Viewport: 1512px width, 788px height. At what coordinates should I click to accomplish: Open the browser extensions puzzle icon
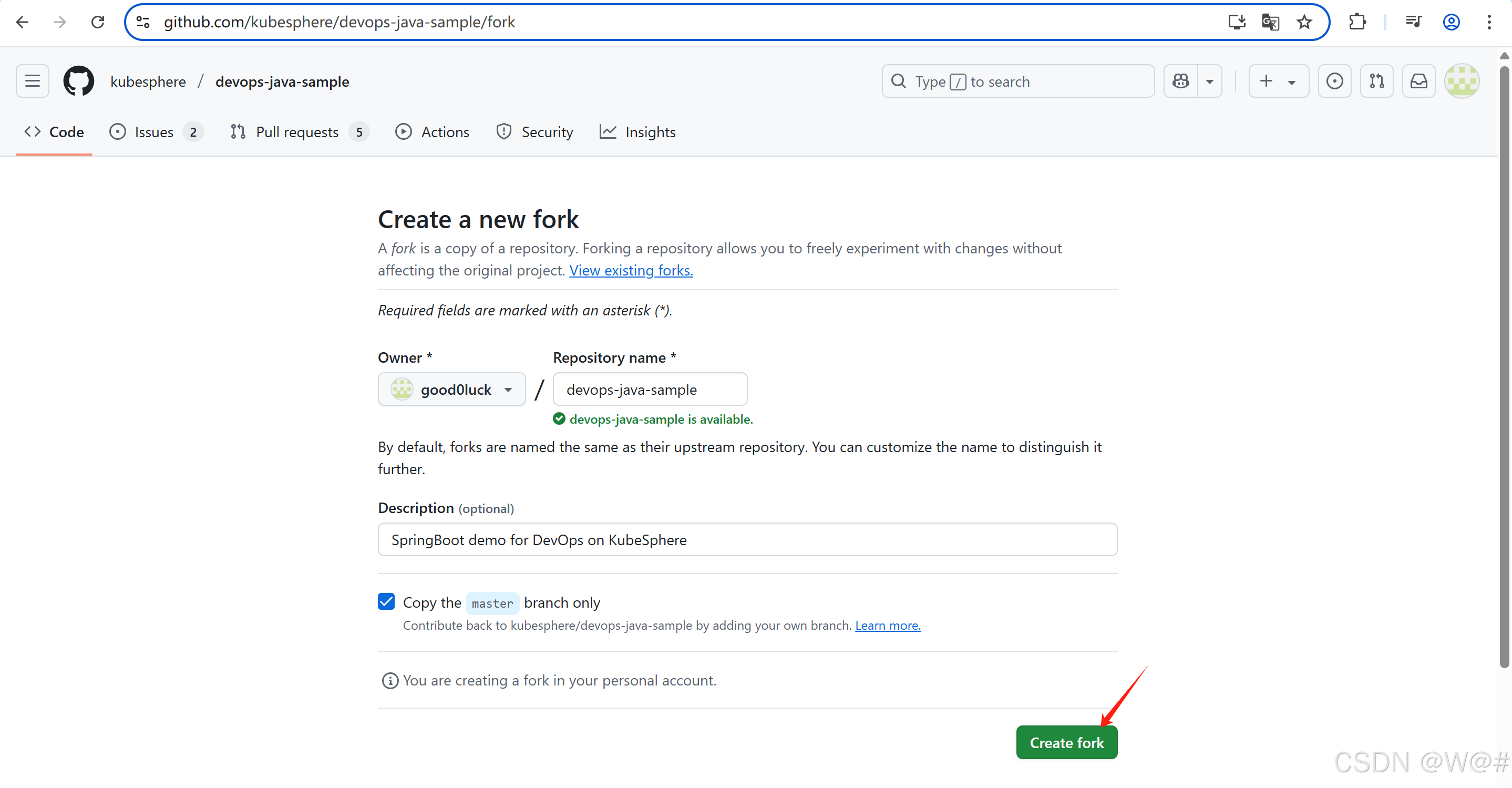(1357, 22)
